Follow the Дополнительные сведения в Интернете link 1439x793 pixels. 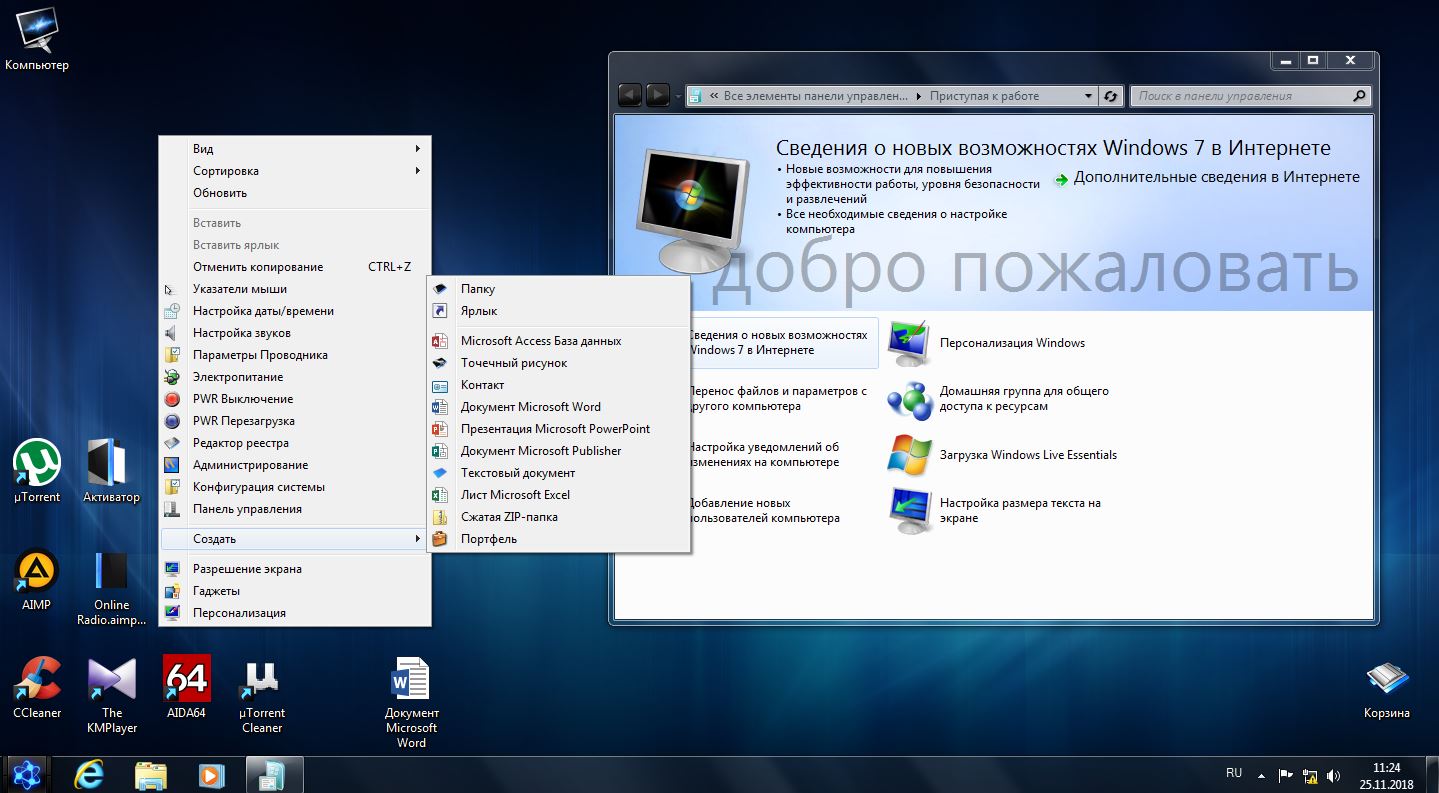coord(1216,177)
